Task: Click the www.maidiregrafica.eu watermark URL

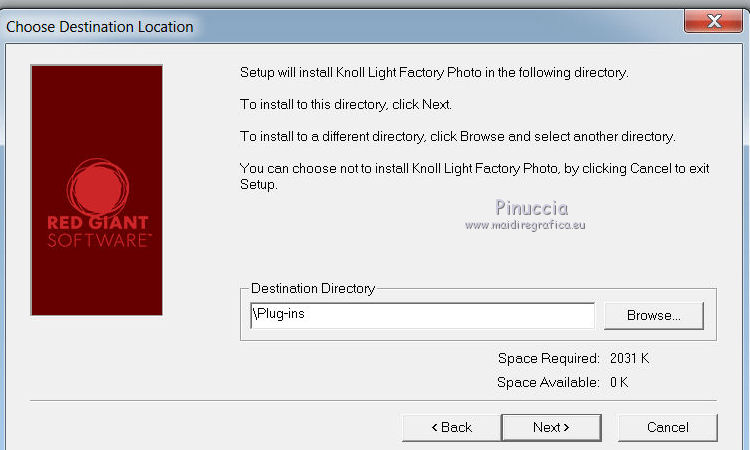Action: click(x=525, y=225)
